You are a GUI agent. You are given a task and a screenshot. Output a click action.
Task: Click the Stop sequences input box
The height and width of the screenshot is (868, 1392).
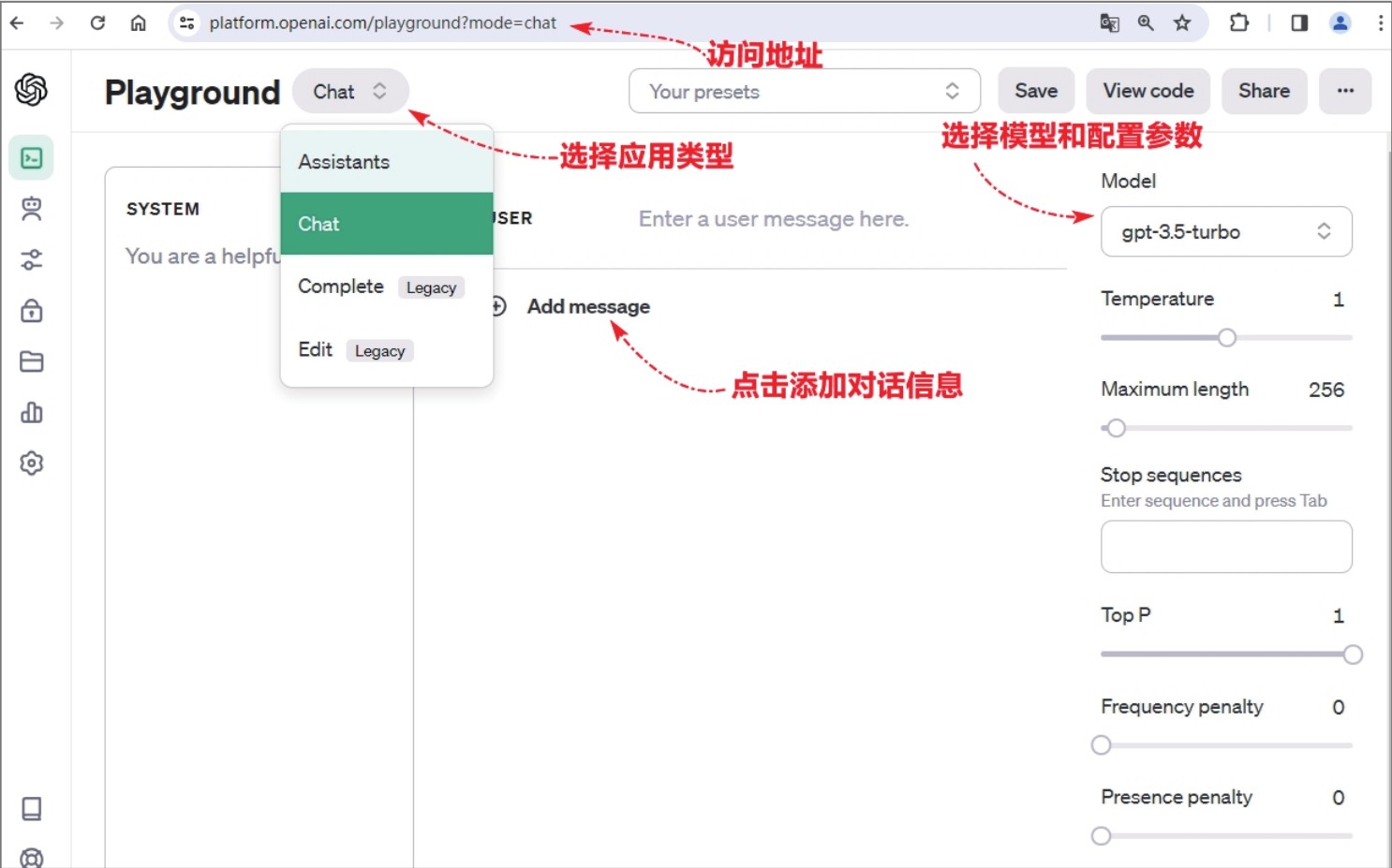coord(1226,547)
